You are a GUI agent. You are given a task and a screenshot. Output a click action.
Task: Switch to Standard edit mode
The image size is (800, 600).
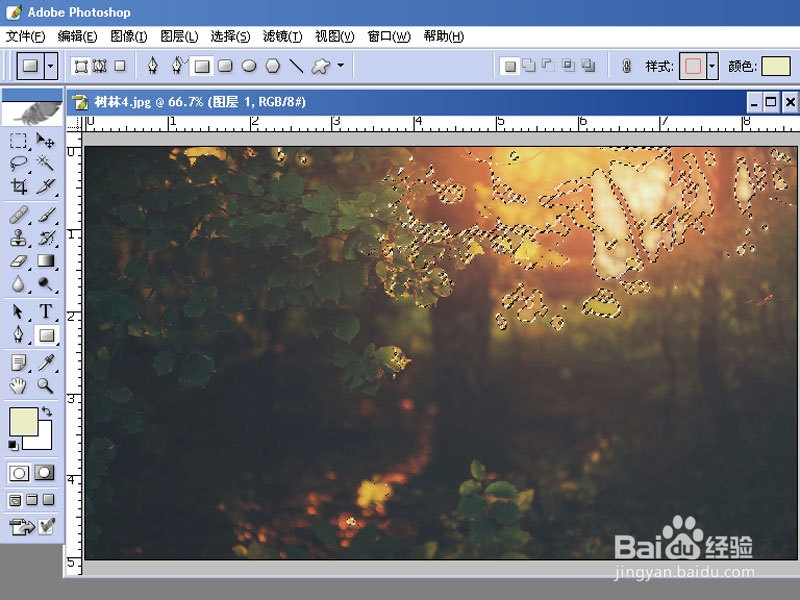point(19,473)
